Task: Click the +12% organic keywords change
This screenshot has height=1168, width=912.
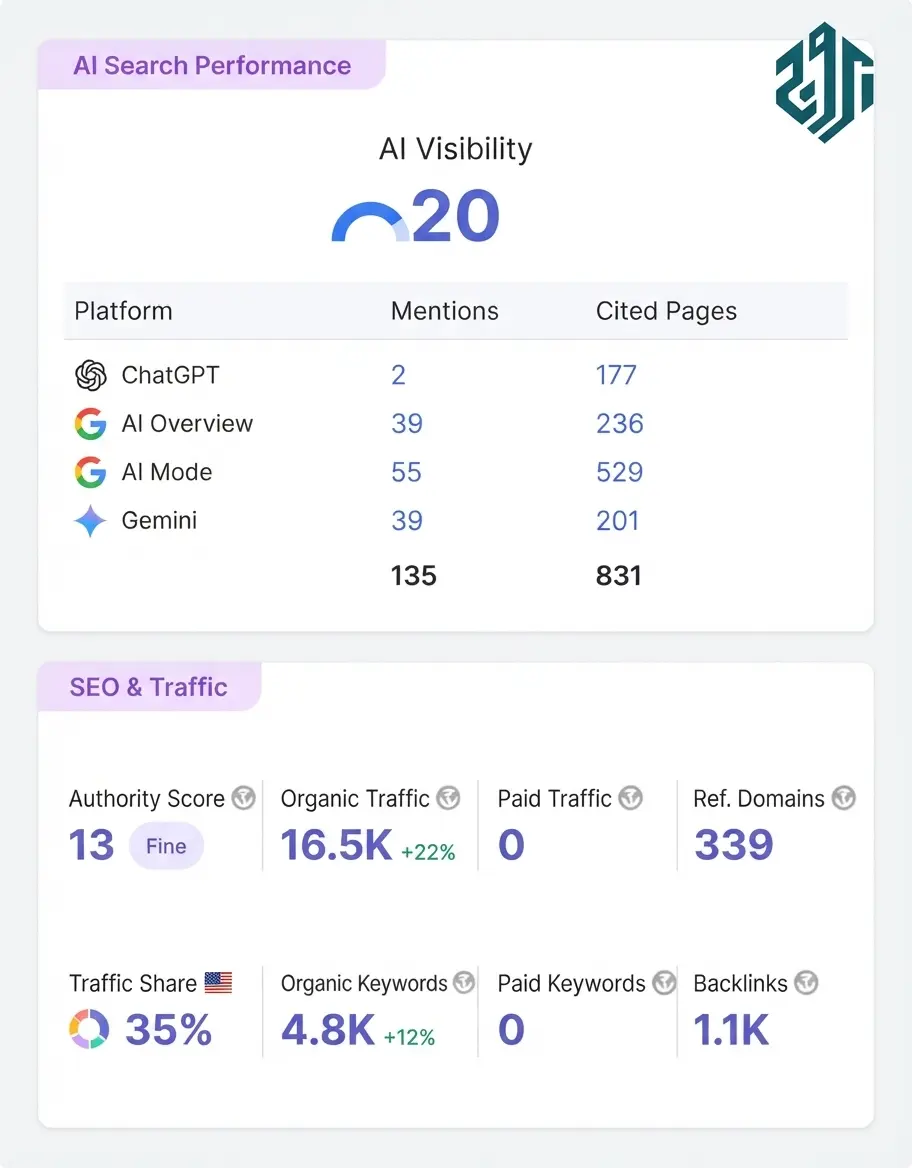Action: click(409, 1037)
